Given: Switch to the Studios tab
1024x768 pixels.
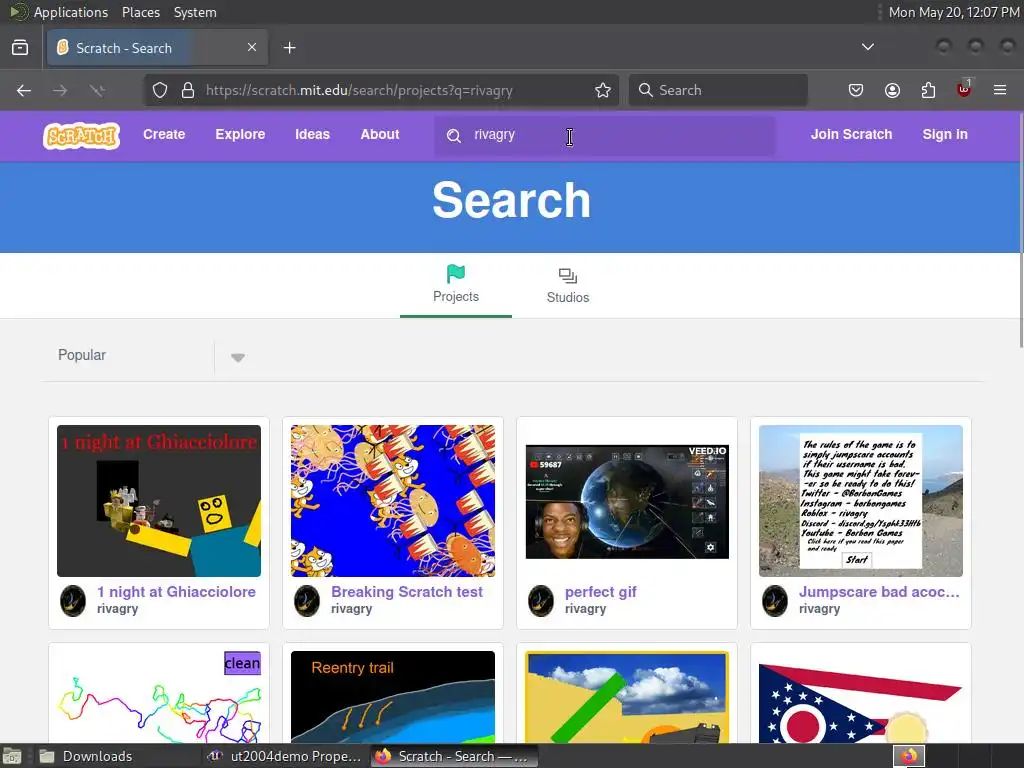Looking at the screenshot, I should pyautogui.click(x=568, y=285).
